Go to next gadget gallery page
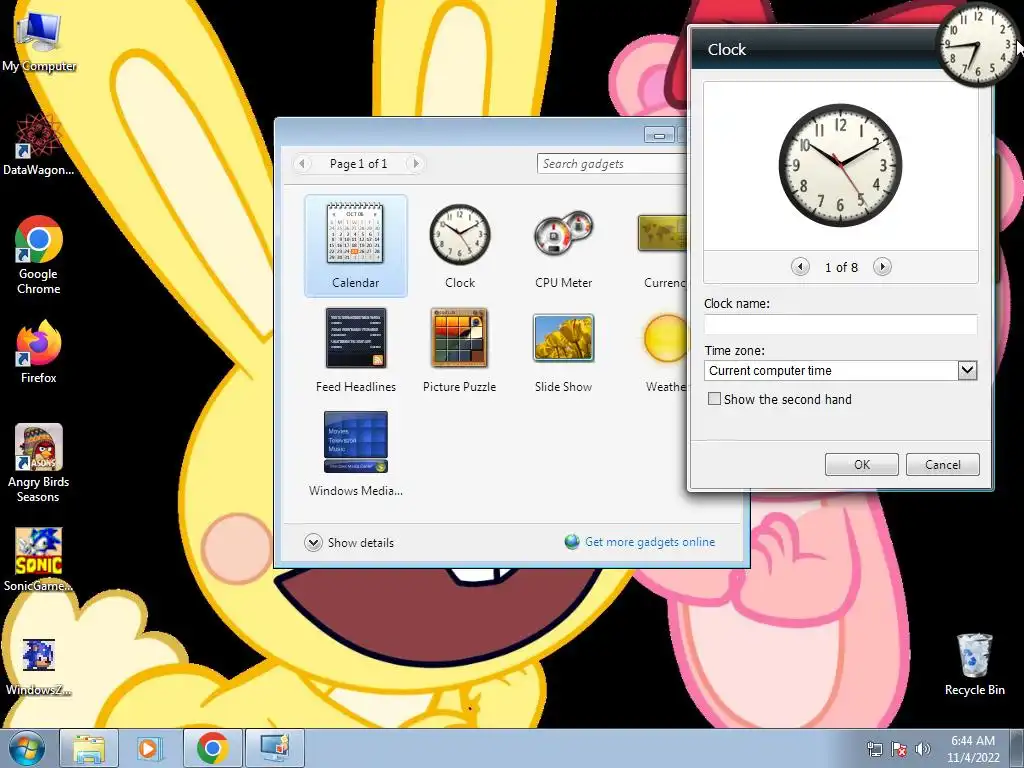Image resolution: width=1024 pixels, height=768 pixels. tap(415, 163)
